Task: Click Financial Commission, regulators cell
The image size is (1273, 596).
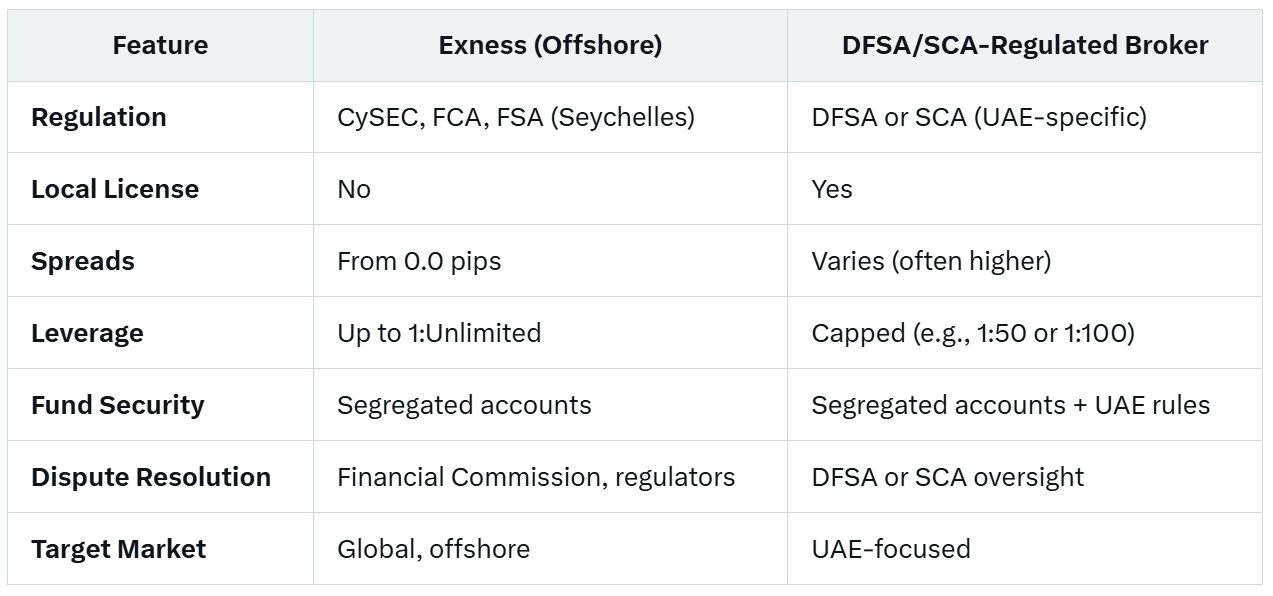Action: [536, 477]
